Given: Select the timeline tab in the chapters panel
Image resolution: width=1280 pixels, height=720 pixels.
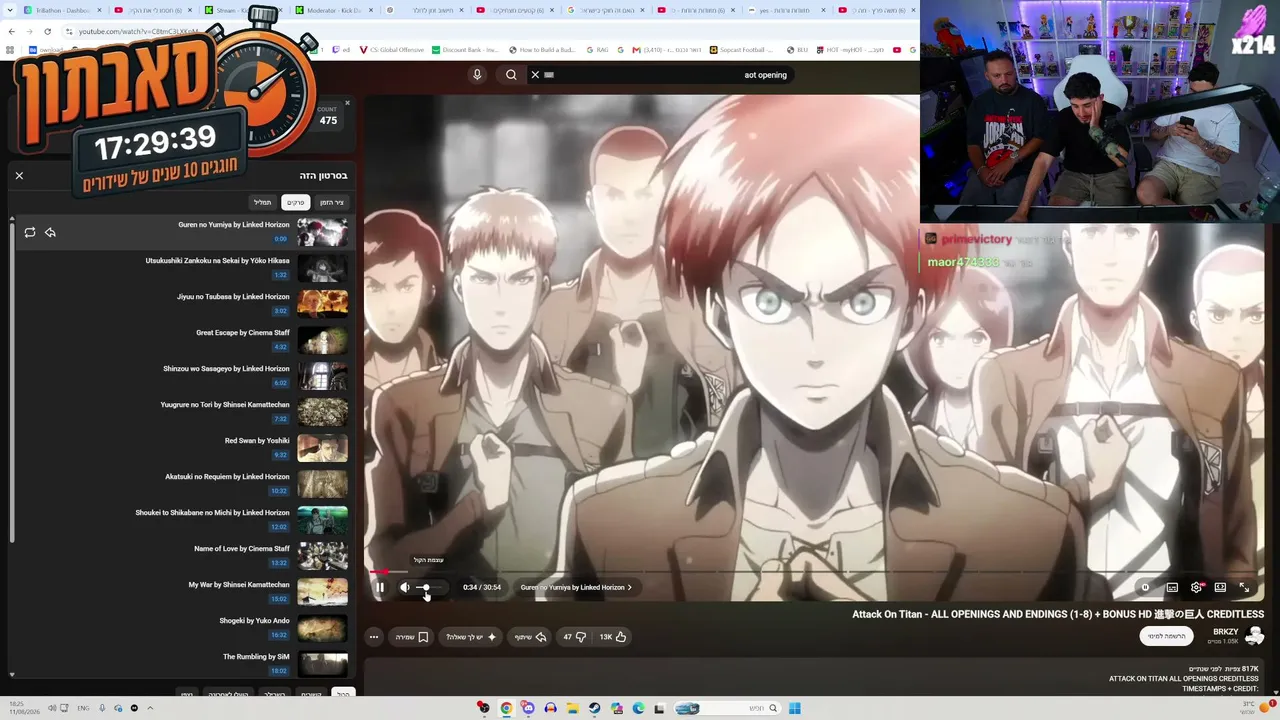Looking at the screenshot, I should [x=332, y=202].
